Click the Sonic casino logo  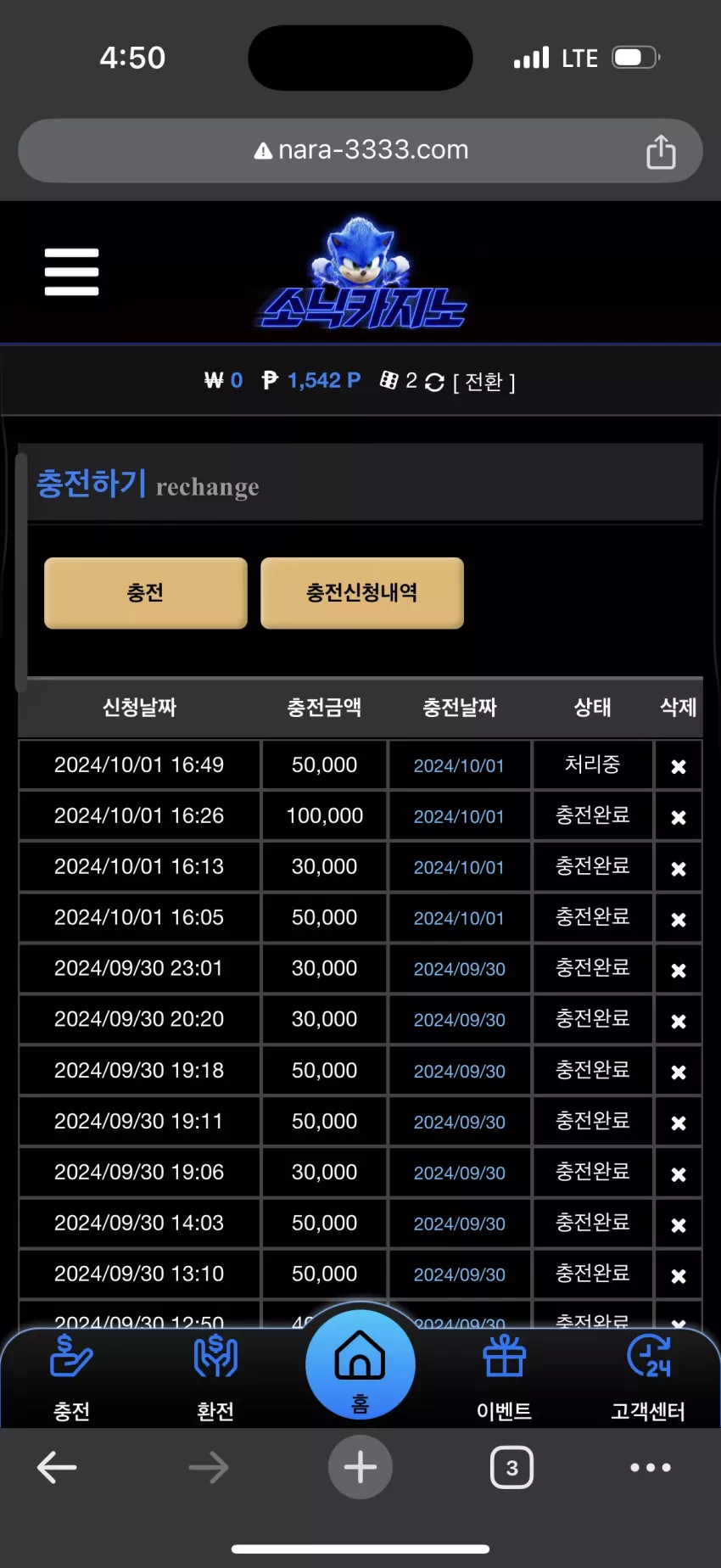361,273
